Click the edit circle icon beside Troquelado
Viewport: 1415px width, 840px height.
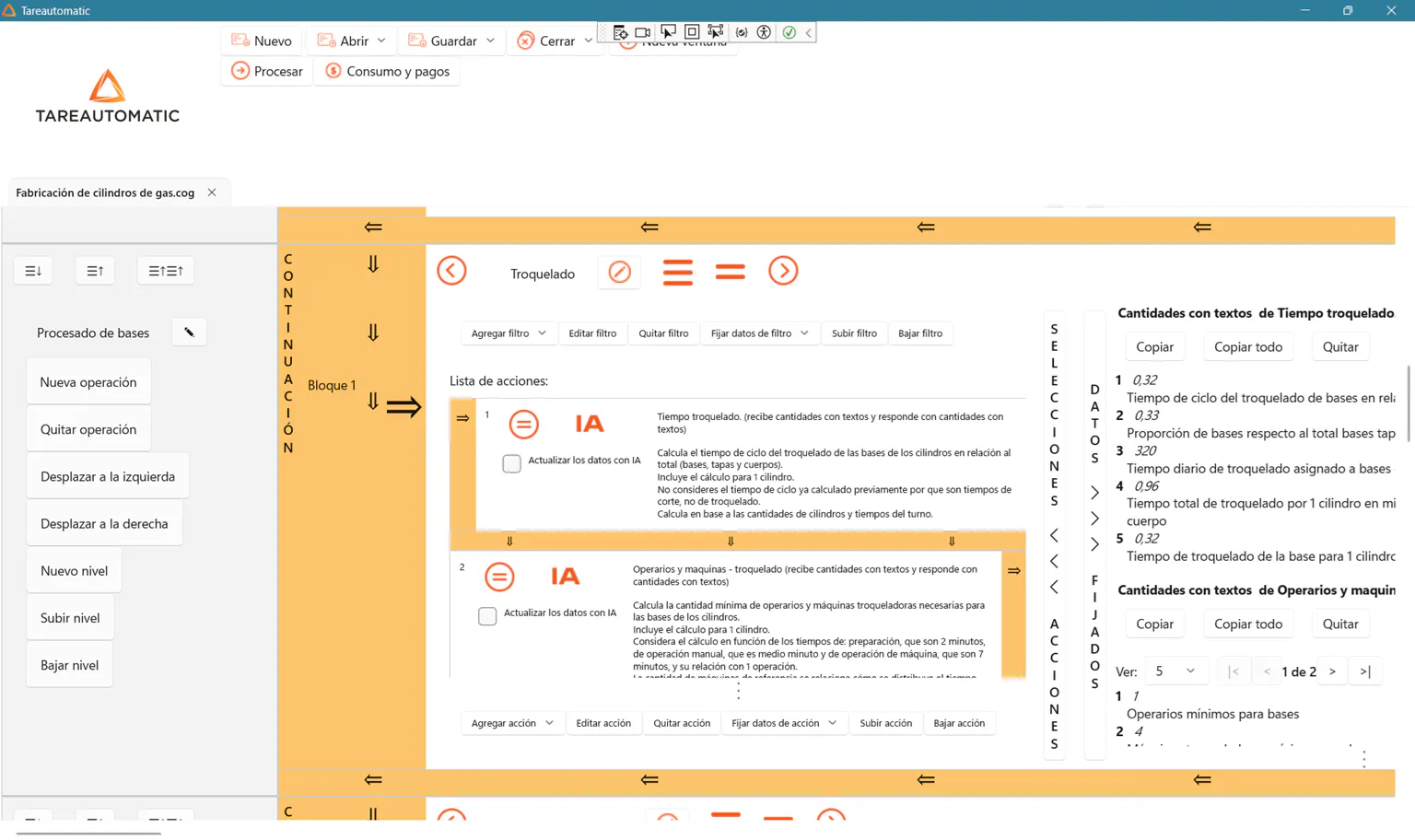pyautogui.click(x=619, y=272)
